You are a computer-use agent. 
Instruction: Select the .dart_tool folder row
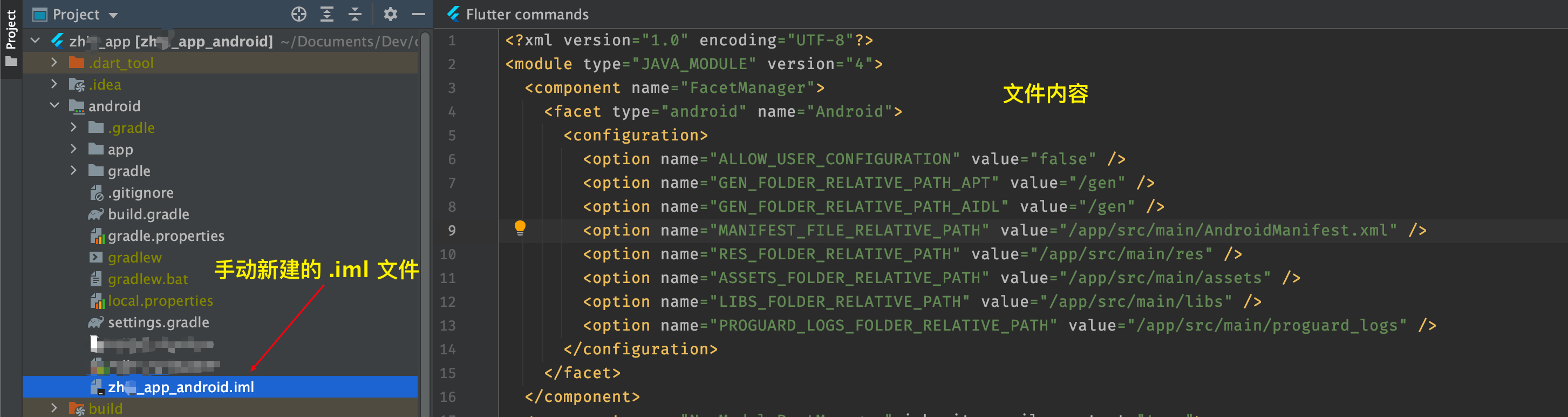pos(220,63)
